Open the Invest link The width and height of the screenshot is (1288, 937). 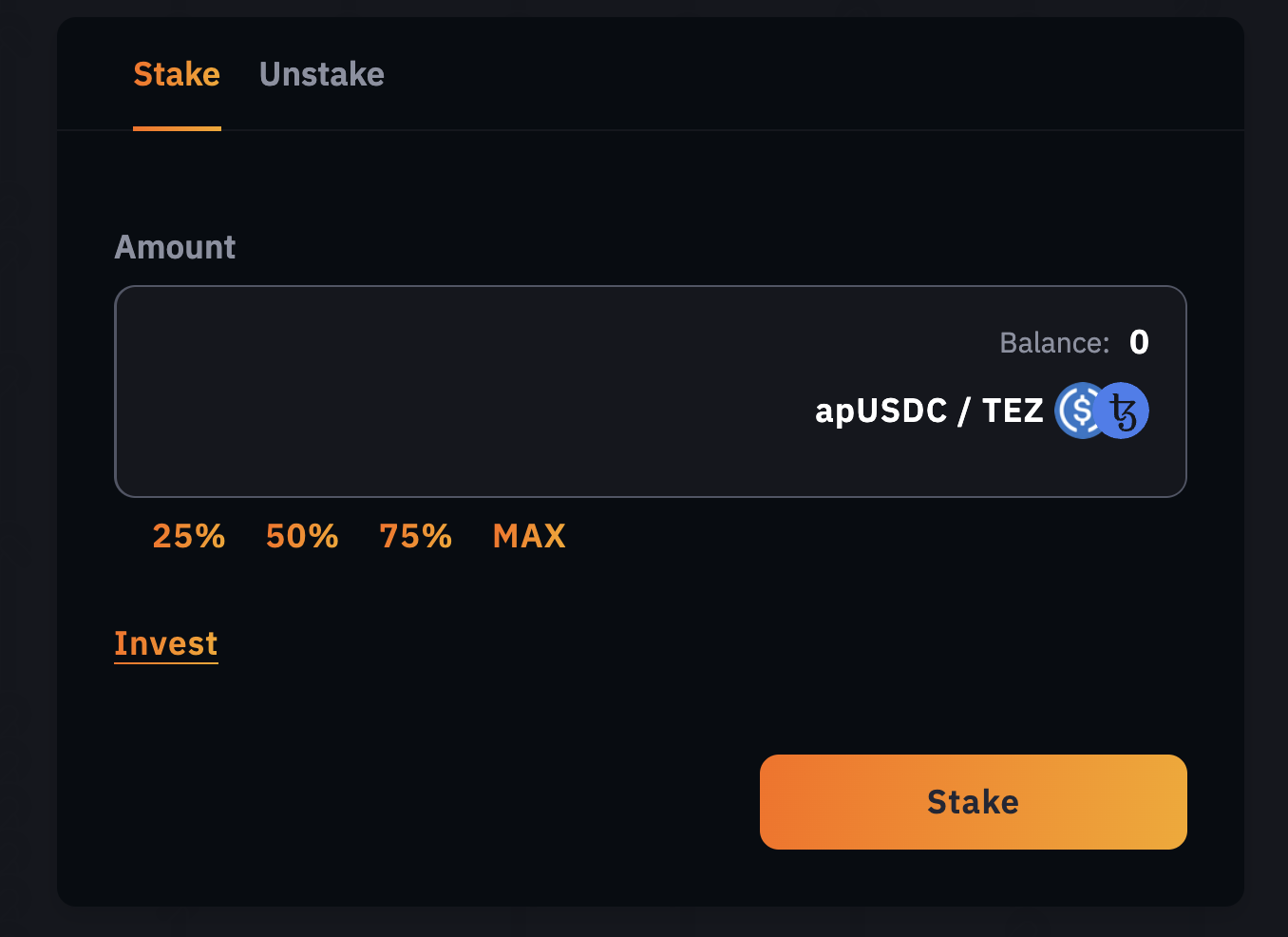(166, 643)
